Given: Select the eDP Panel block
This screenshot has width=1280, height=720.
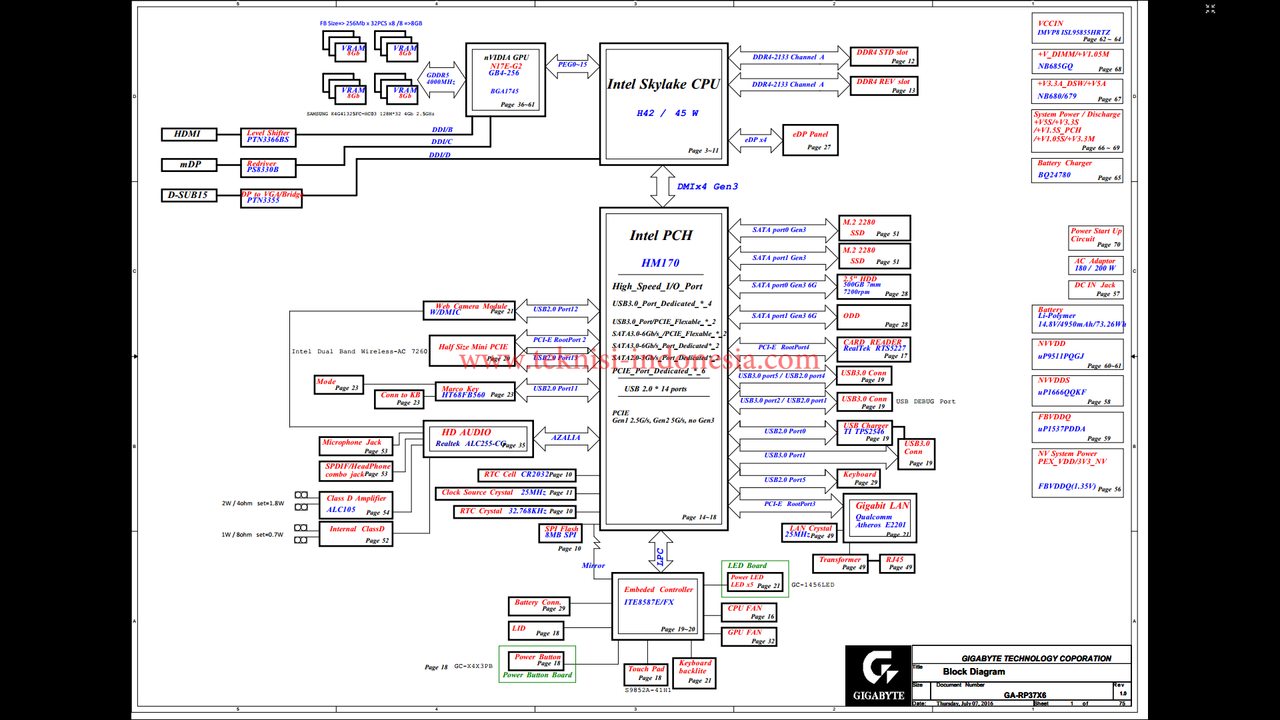Looking at the screenshot, I should [x=812, y=140].
